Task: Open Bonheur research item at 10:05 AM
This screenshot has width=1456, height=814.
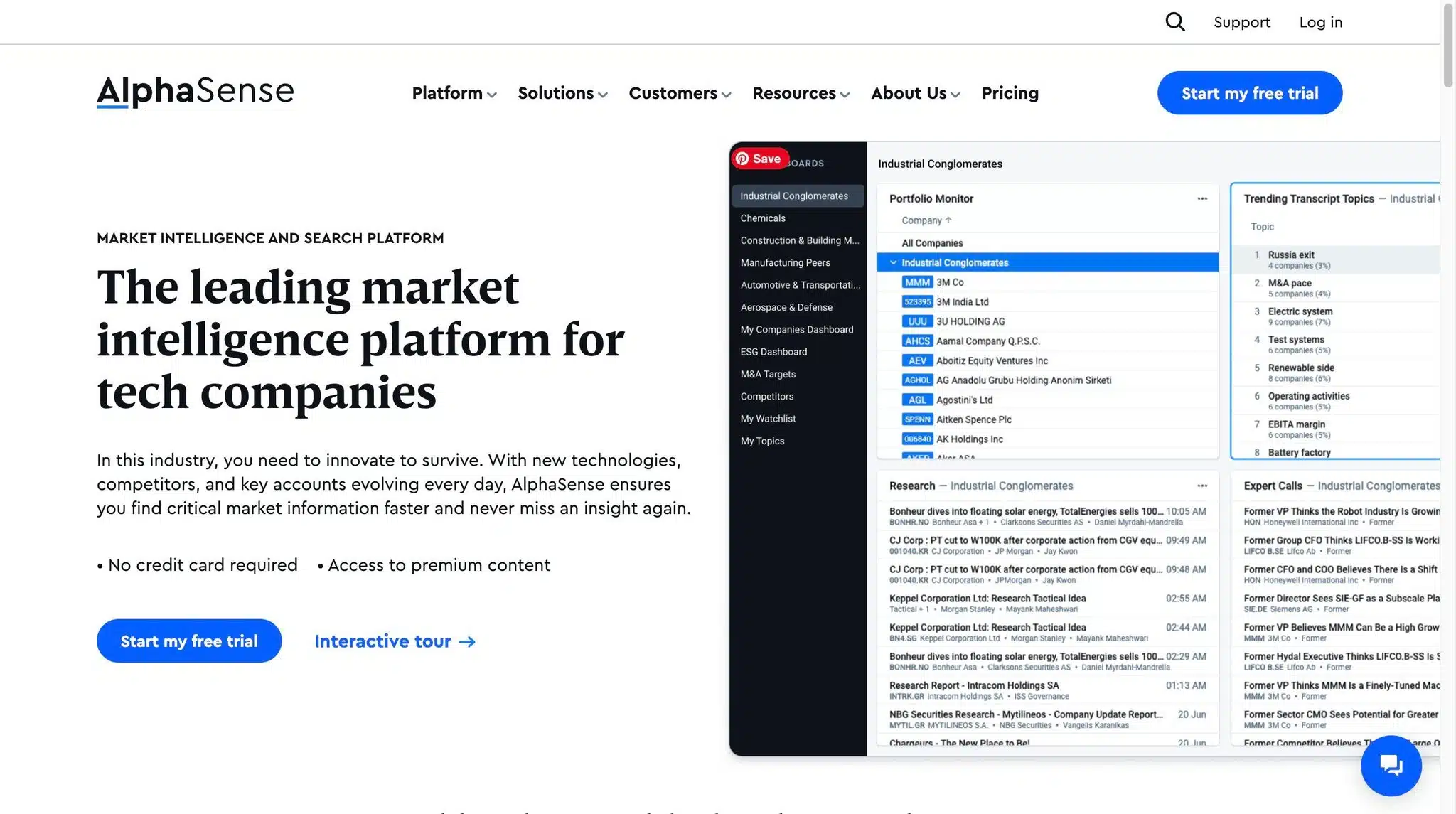Action: (1047, 516)
